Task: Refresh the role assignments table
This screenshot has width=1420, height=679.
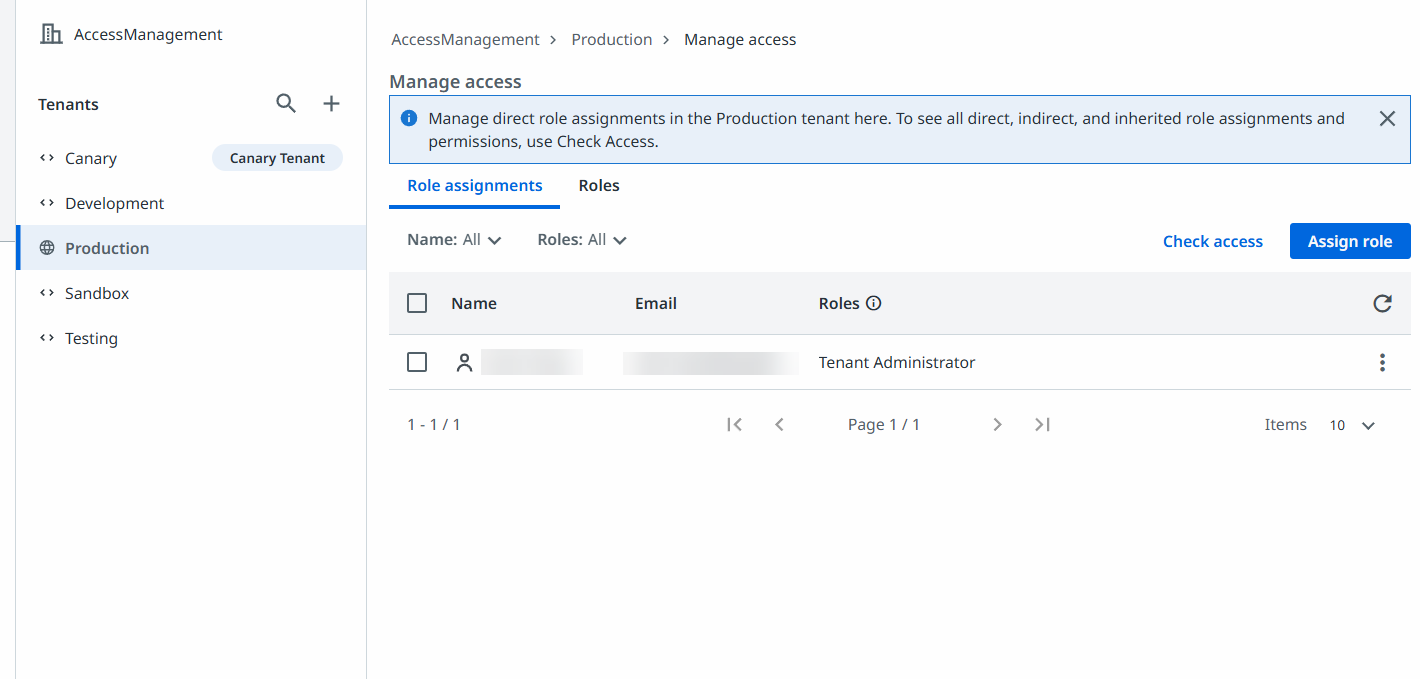Action: pos(1382,304)
